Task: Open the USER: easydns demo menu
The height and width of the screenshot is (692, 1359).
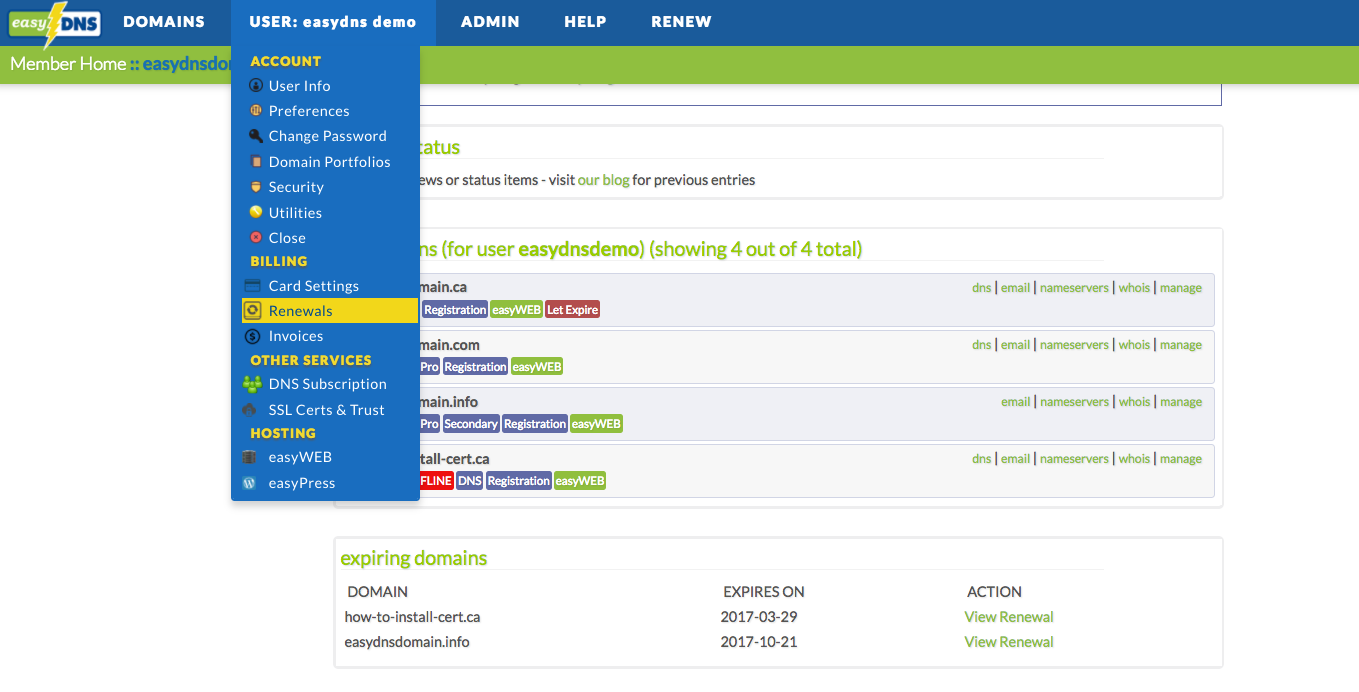Action: [x=333, y=22]
